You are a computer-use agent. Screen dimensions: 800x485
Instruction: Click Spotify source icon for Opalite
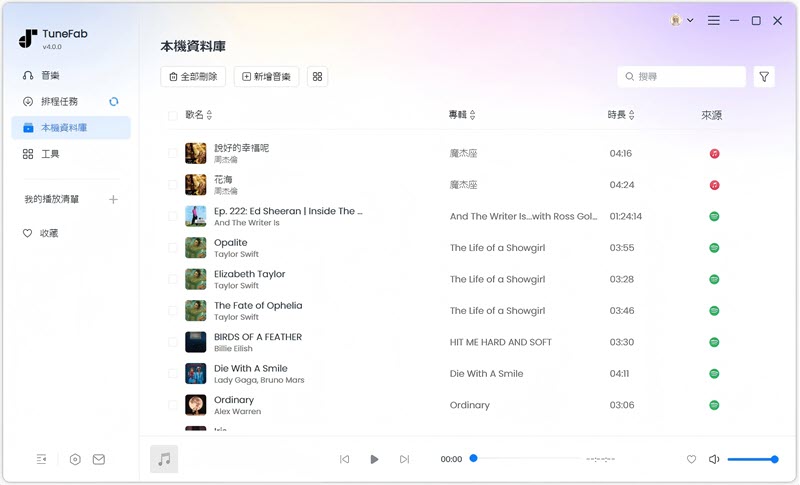pyautogui.click(x=714, y=248)
